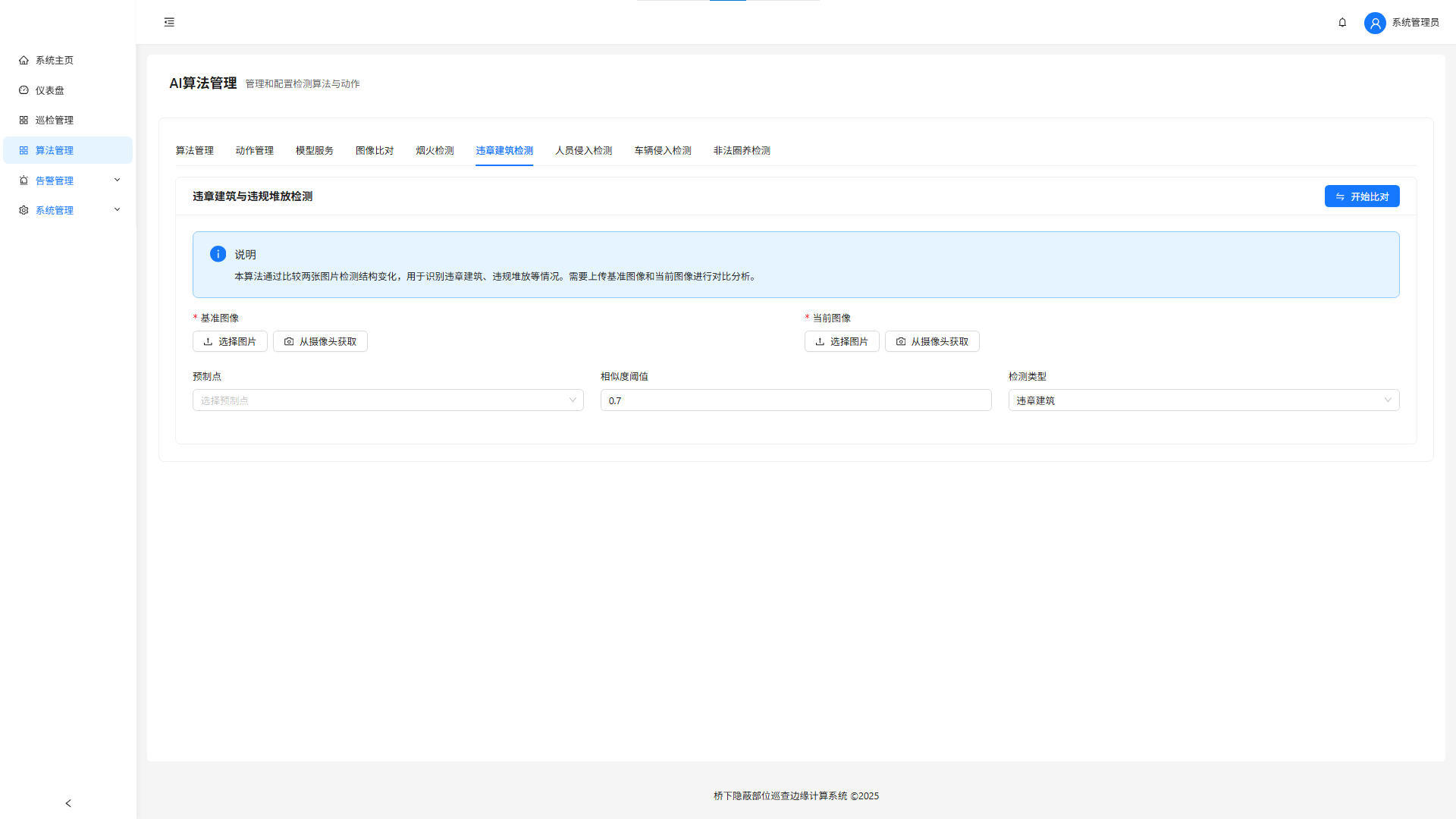Click the 系统管理员 username
The height and width of the screenshot is (819, 1456).
click(x=1415, y=23)
